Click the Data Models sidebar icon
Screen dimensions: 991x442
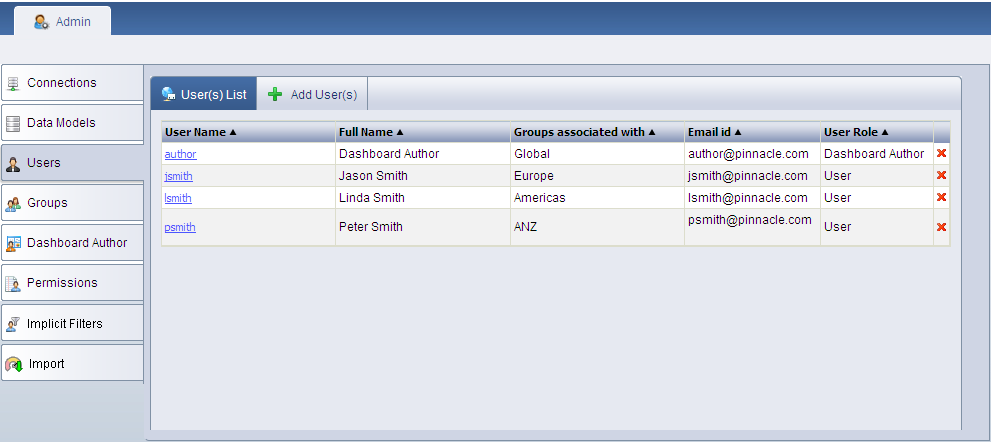[14, 123]
